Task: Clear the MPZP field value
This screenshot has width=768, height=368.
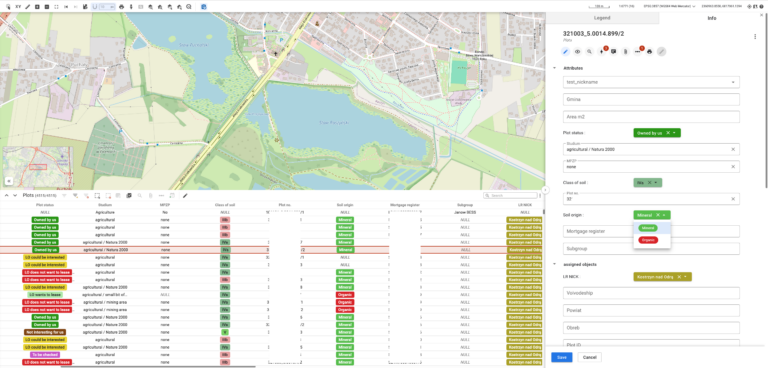Action: click(733, 167)
